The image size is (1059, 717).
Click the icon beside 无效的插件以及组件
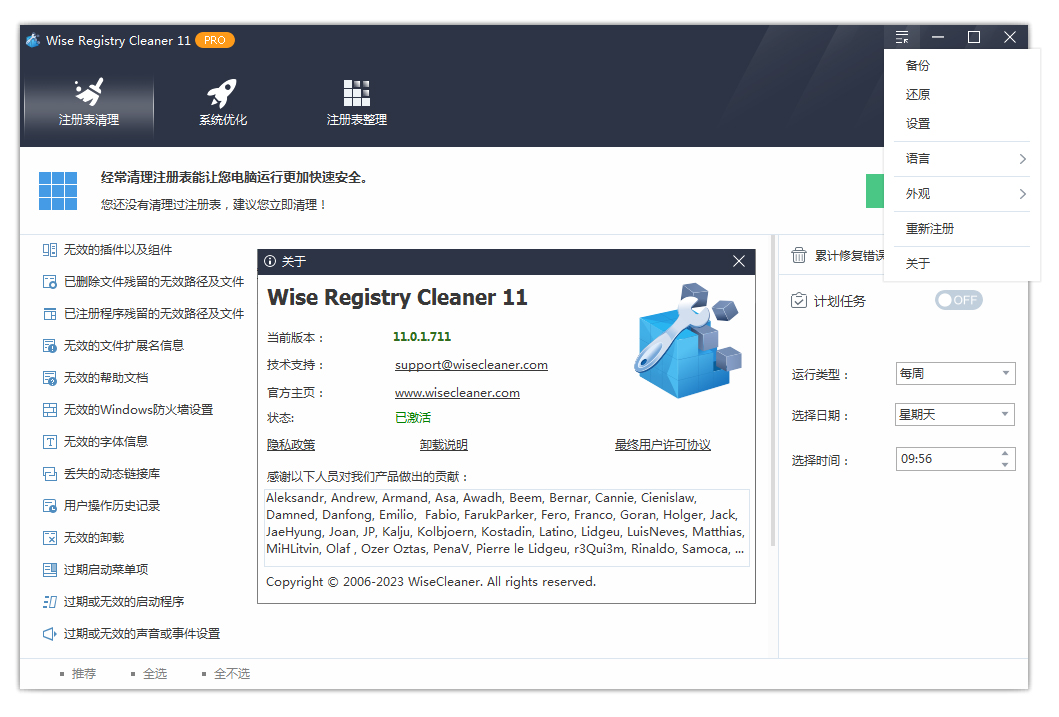49,250
